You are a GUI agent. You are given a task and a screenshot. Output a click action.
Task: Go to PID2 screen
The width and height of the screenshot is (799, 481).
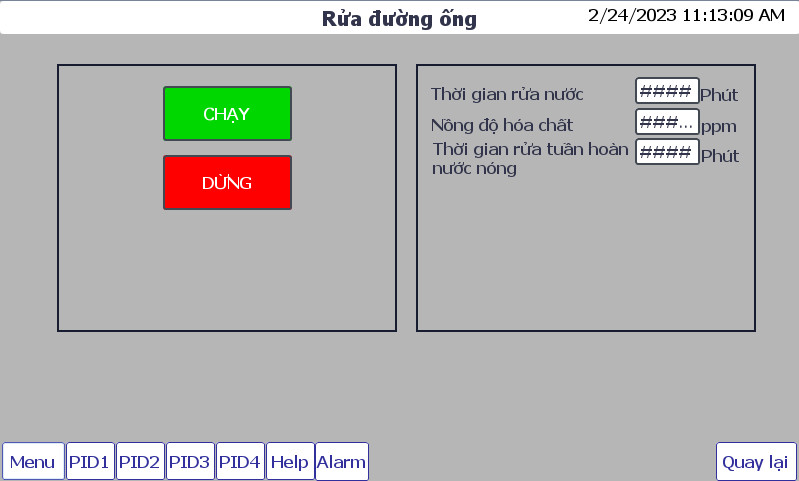pyautogui.click(x=140, y=462)
